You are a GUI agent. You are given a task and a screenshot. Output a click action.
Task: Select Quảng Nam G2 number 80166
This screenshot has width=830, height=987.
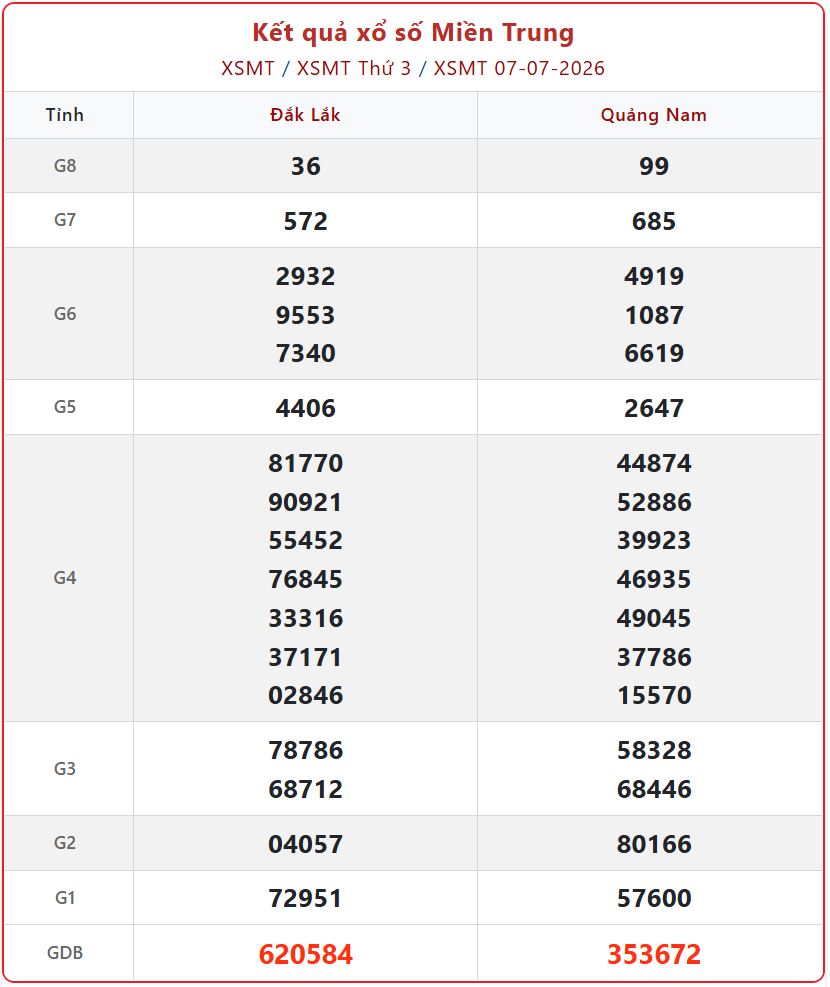pyautogui.click(x=654, y=844)
